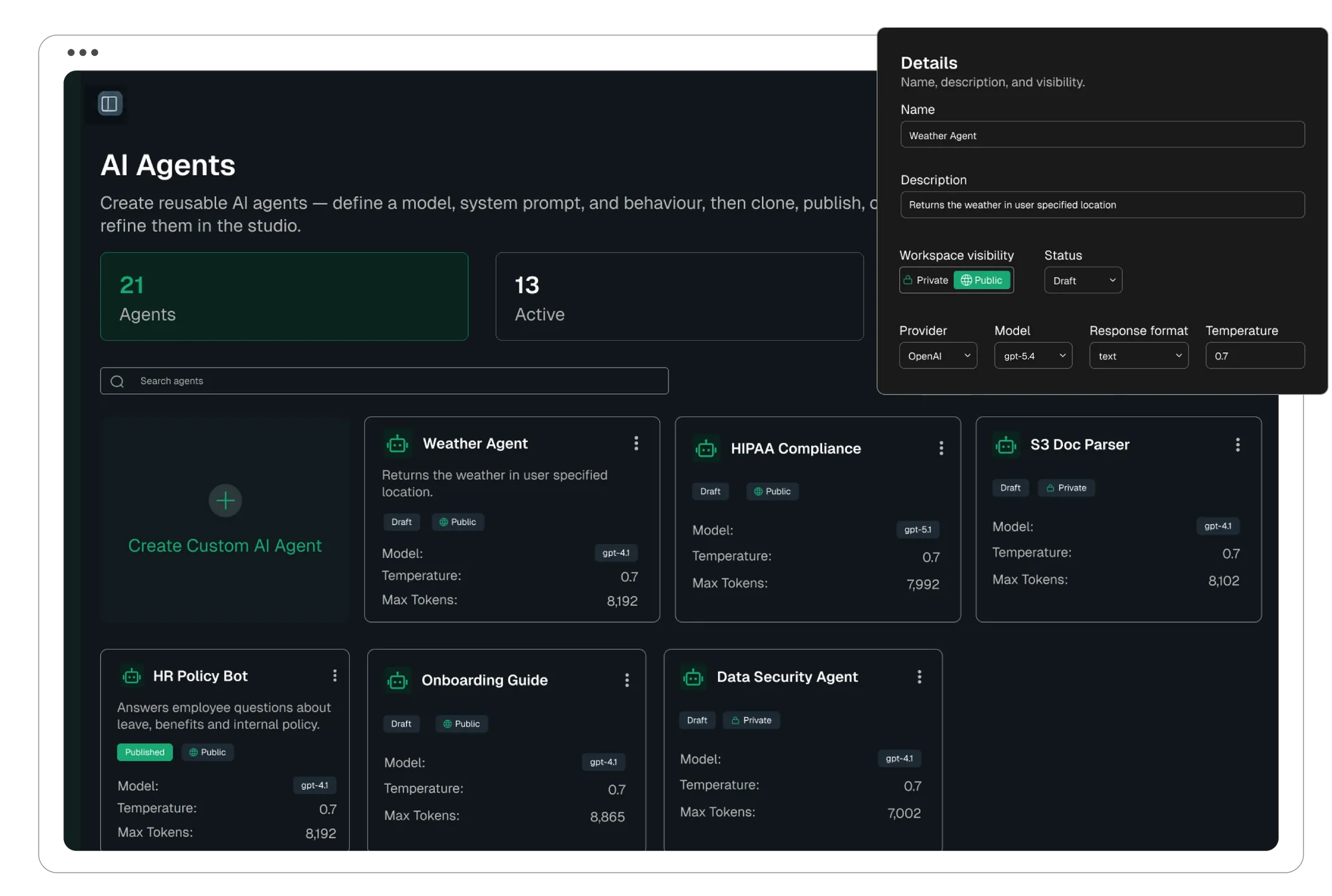The image size is (1332, 896).
Task: Click the Private badge on S3 Doc Parser
Action: pos(1066,488)
